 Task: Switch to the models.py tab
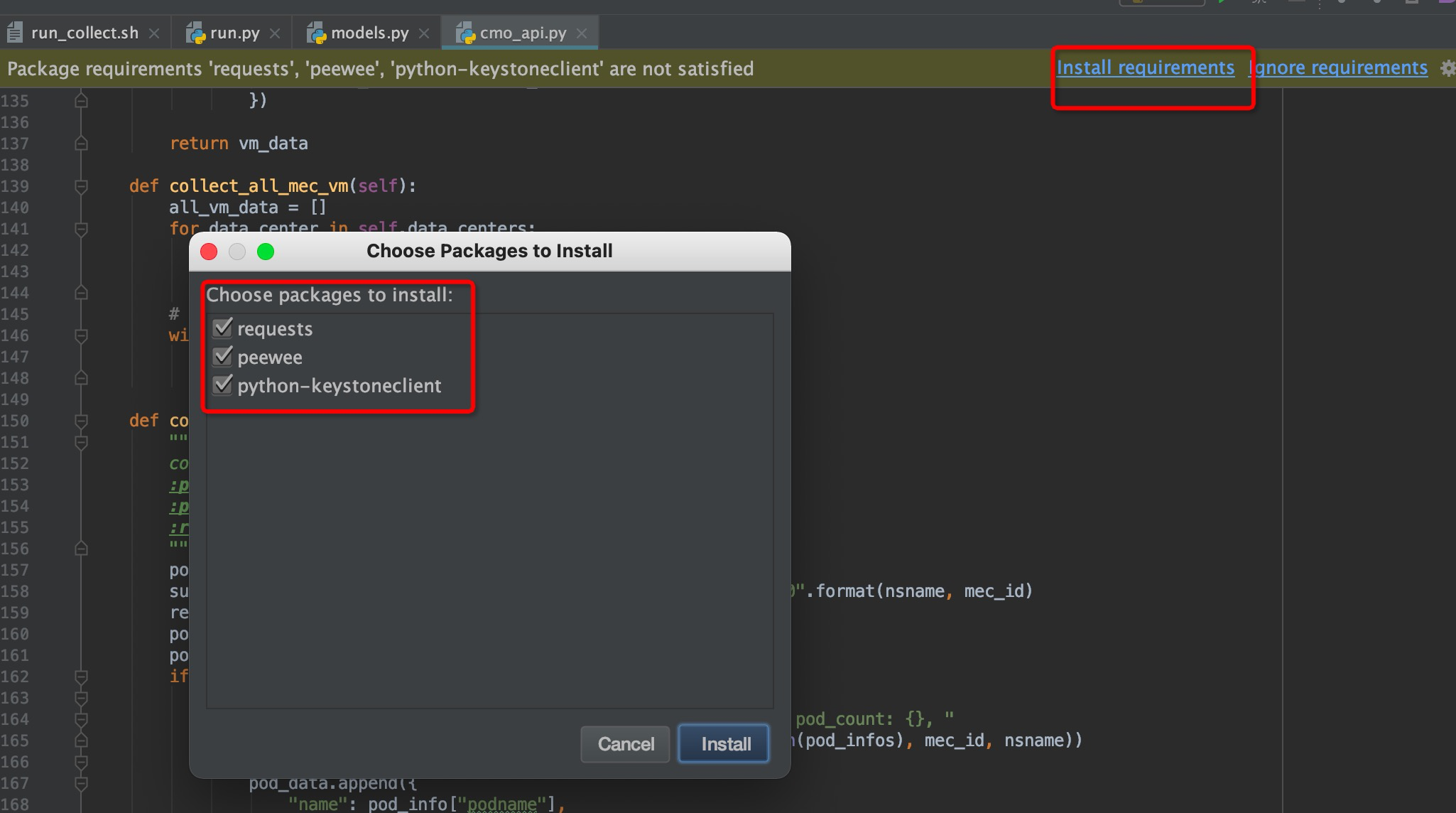tap(369, 33)
